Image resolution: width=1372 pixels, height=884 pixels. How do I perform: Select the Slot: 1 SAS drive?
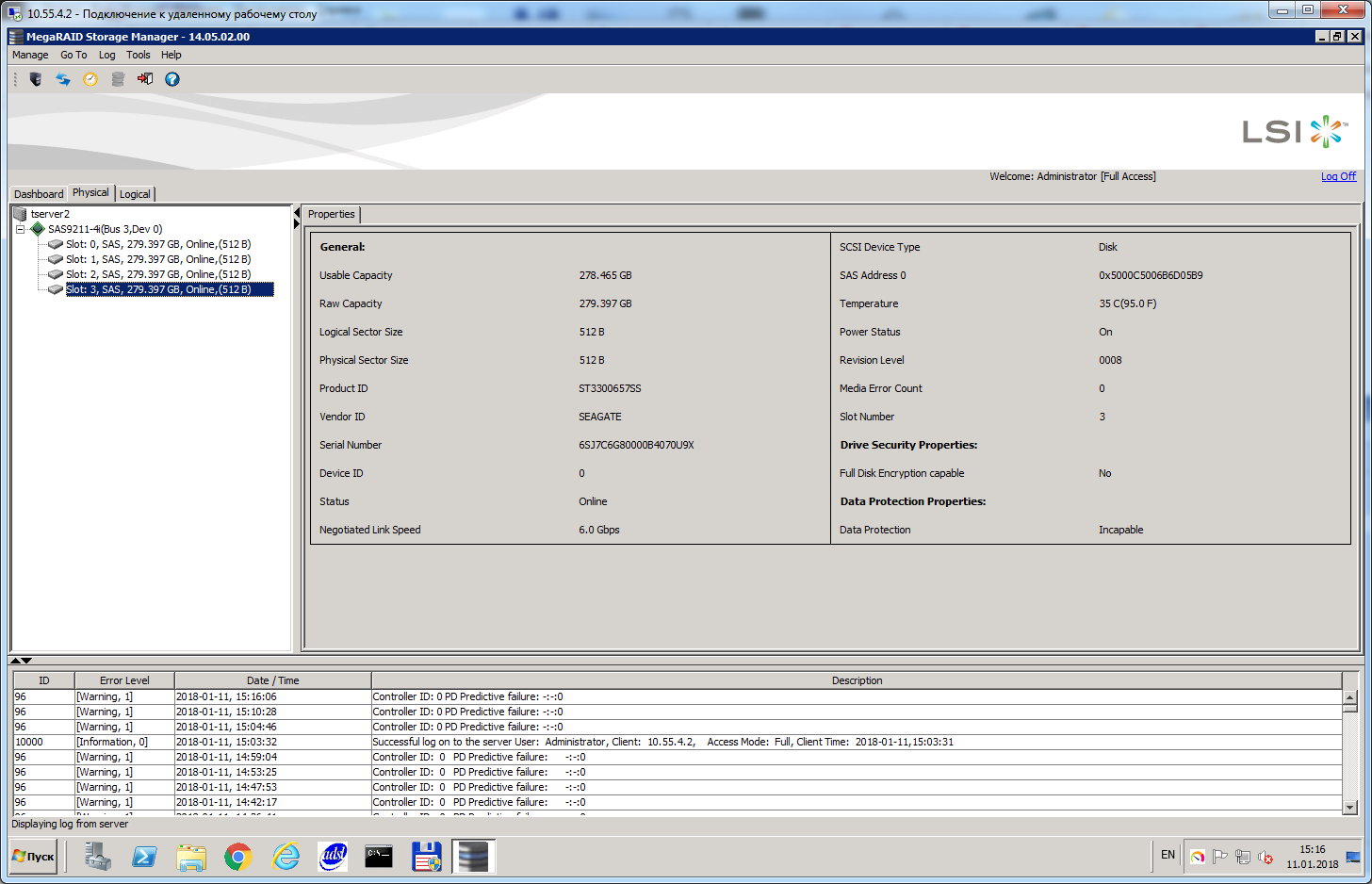click(157, 259)
